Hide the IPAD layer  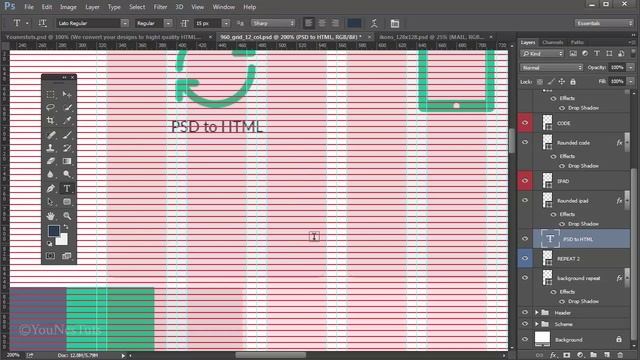[x=525, y=181]
